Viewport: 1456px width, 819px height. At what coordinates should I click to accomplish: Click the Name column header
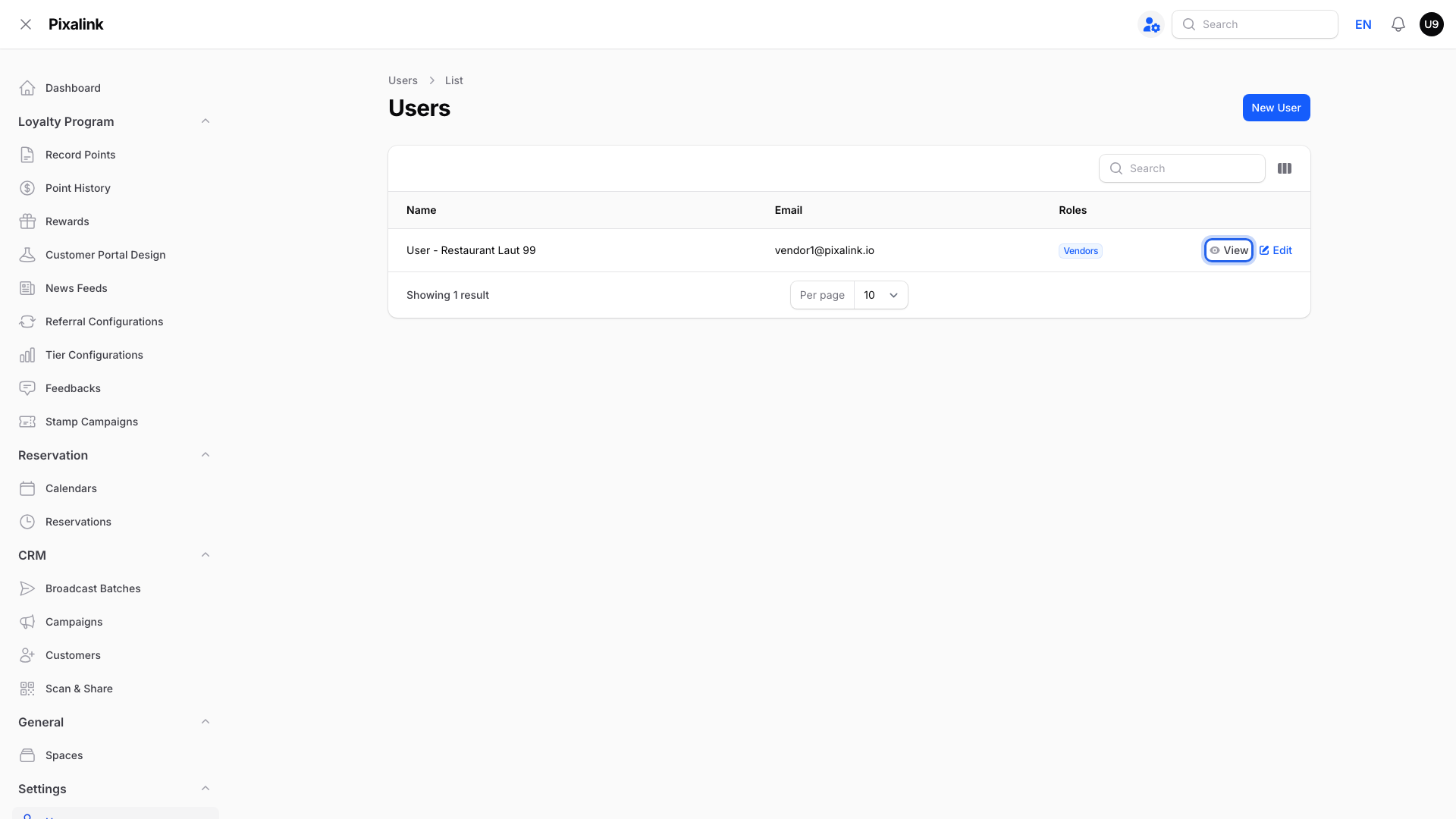tap(421, 210)
